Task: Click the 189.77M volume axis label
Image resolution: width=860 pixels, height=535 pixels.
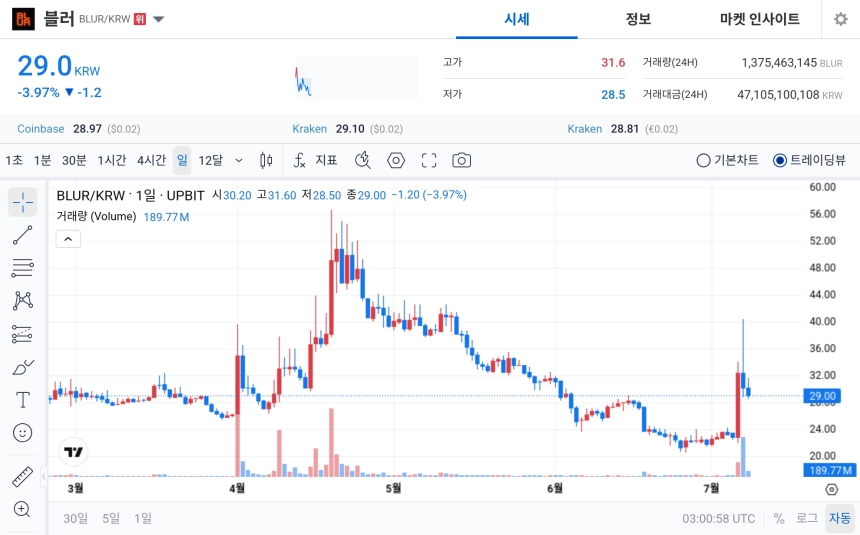Action: coord(830,470)
